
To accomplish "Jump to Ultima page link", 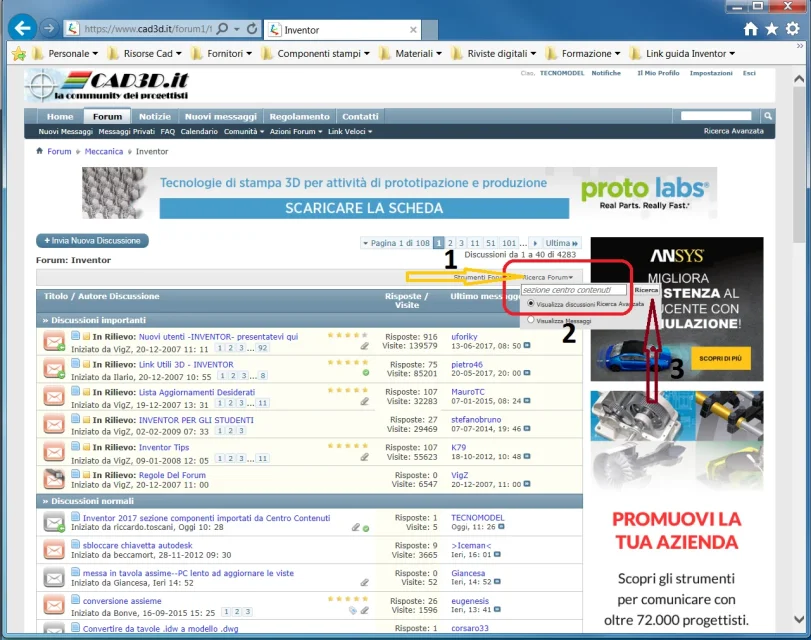I will click(561, 243).
